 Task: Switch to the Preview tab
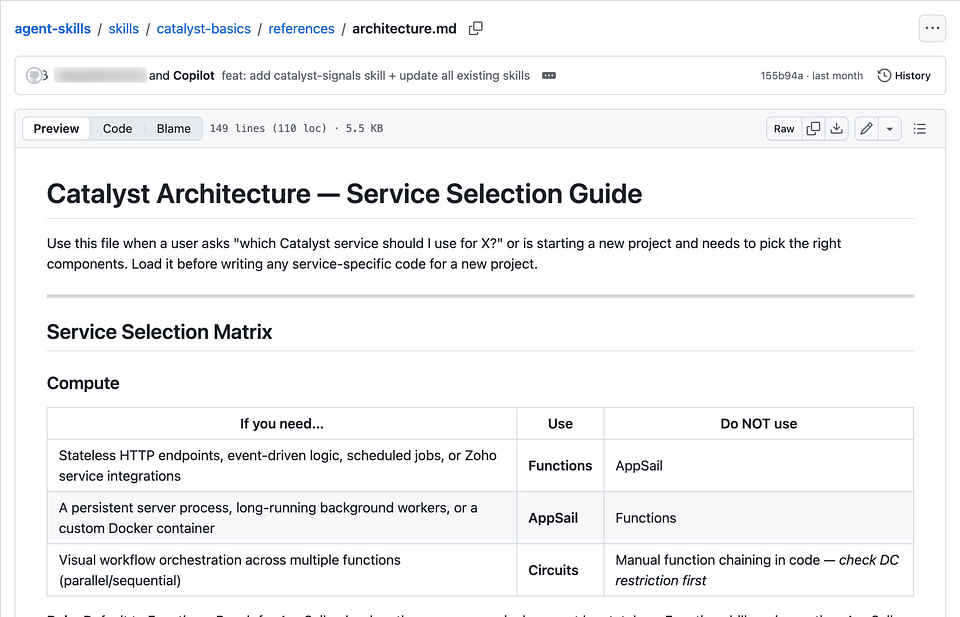(56, 129)
